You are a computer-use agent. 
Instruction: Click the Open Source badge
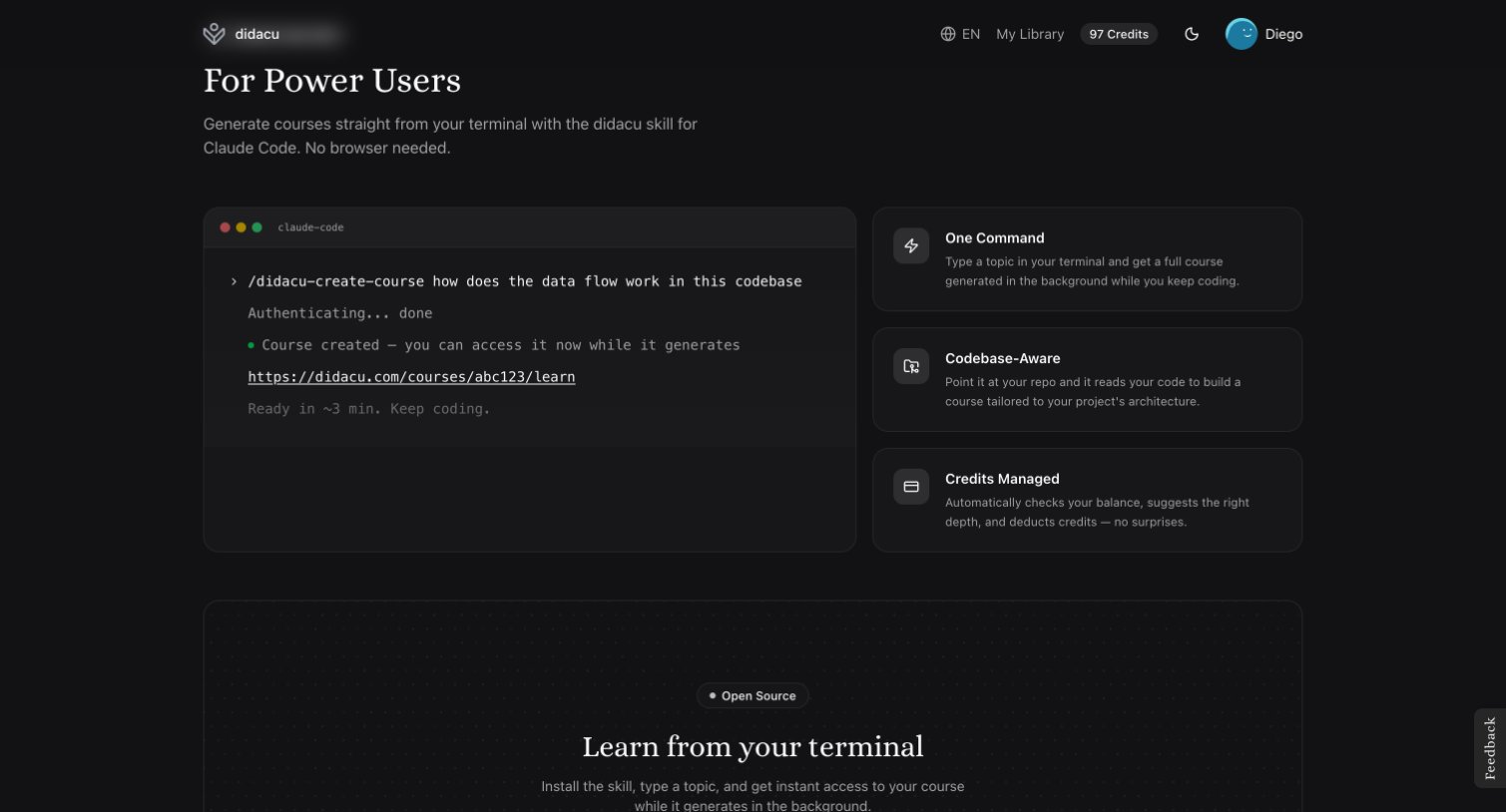coord(753,695)
